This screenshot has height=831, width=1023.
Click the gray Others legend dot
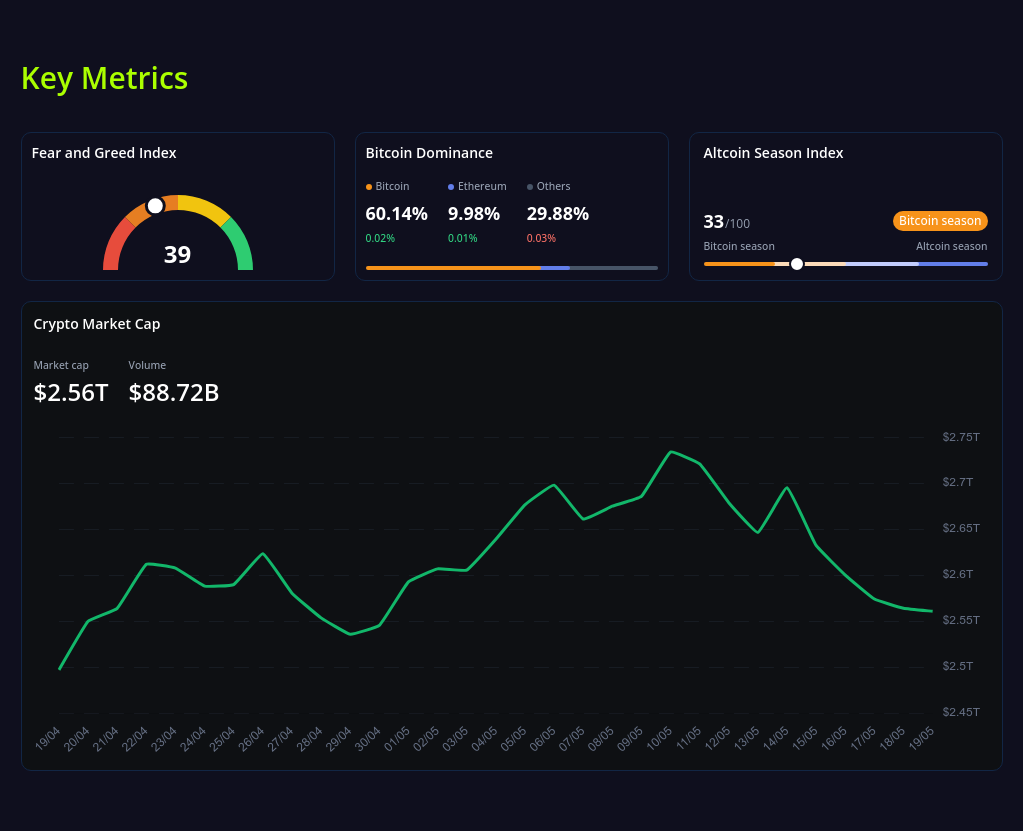pos(530,187)
